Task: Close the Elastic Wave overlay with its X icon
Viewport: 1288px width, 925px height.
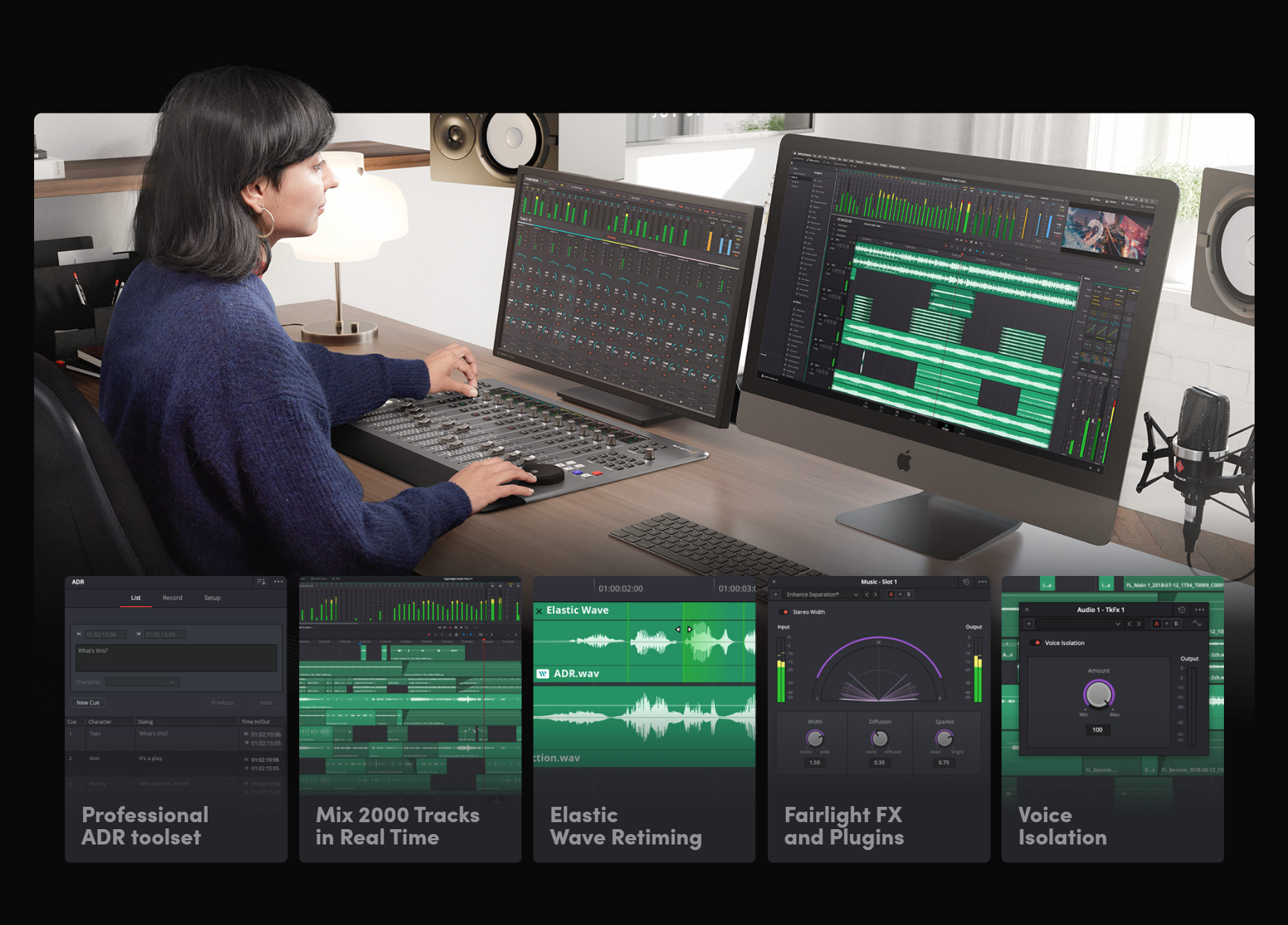Action: (539, 611)
